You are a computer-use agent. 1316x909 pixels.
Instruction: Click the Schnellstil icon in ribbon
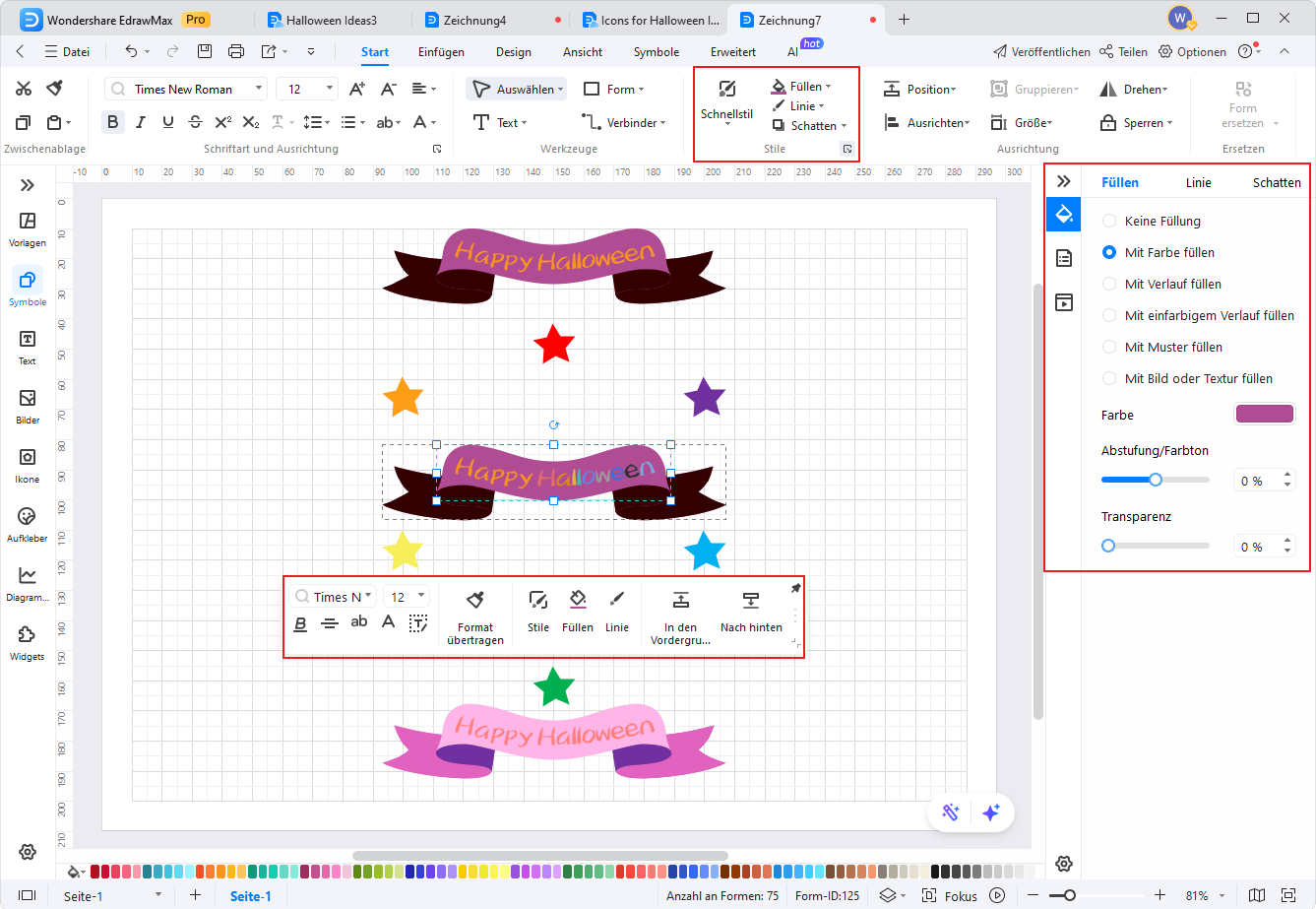(x=726, y=98)
